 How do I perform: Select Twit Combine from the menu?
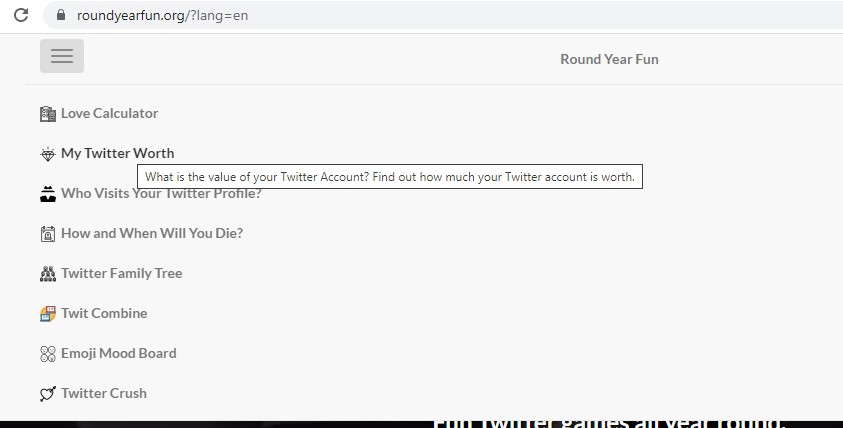104,313
